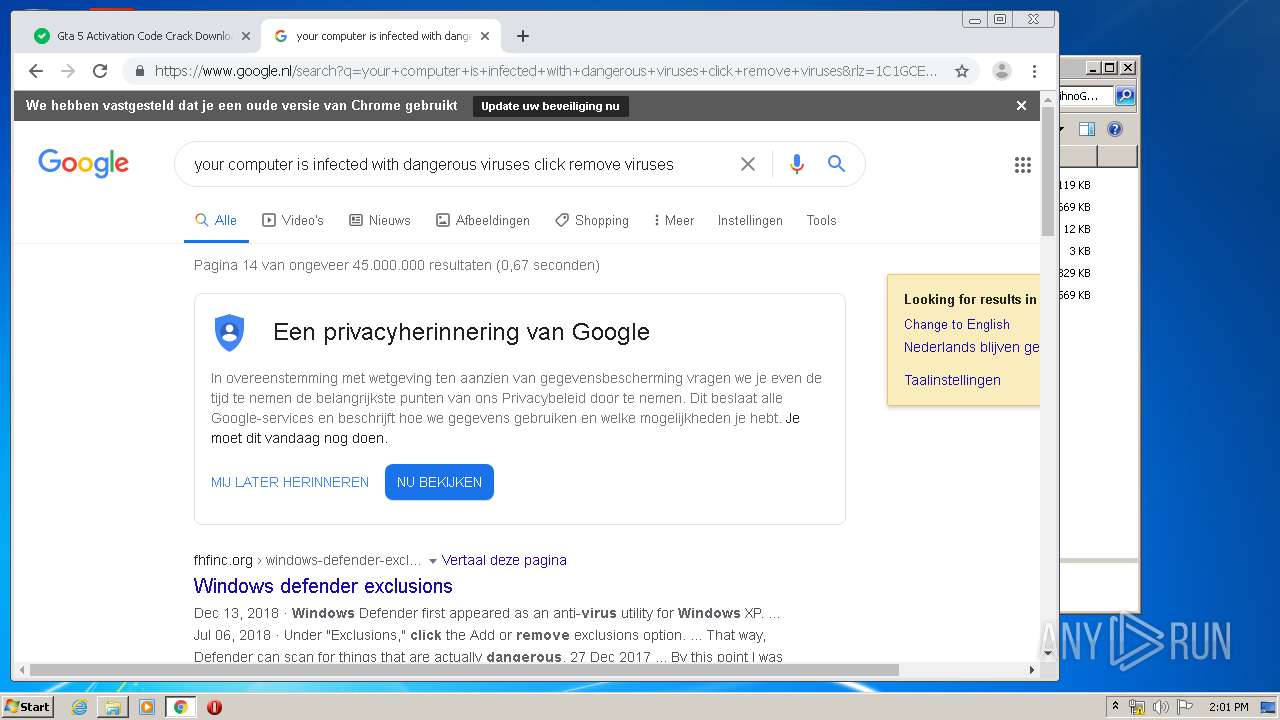Click the scroll-right arrow on horizontal scrollbar
1280x720 pixels.
[x=1032, y=670]
